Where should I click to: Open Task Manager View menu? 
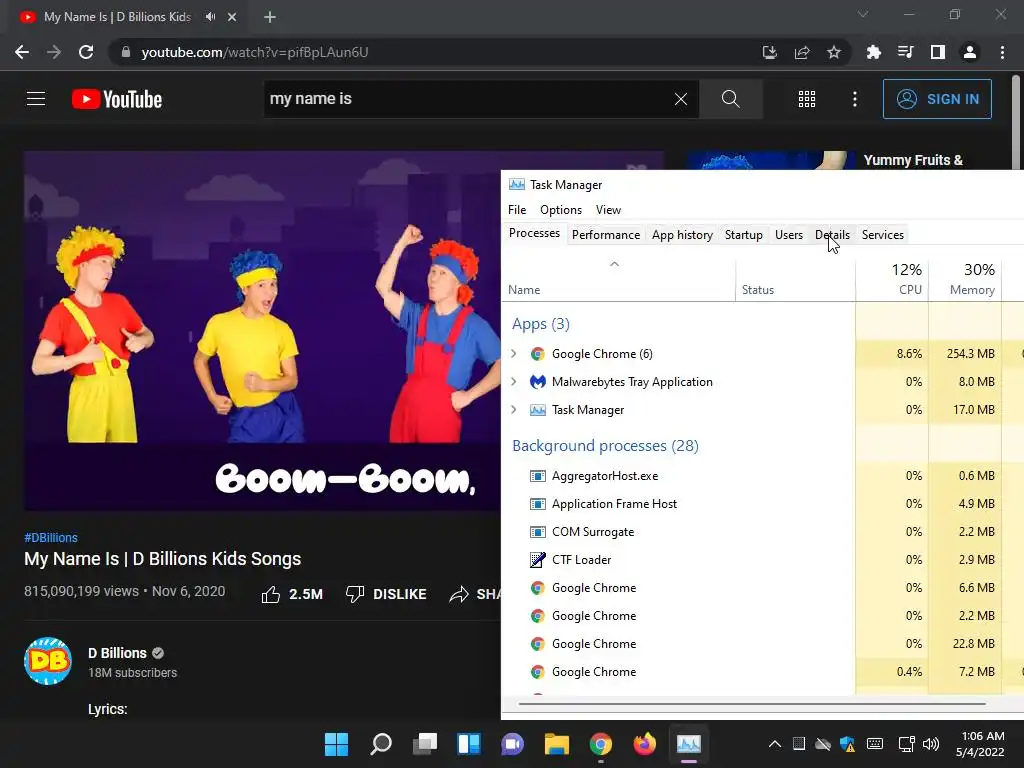[608, 210]
